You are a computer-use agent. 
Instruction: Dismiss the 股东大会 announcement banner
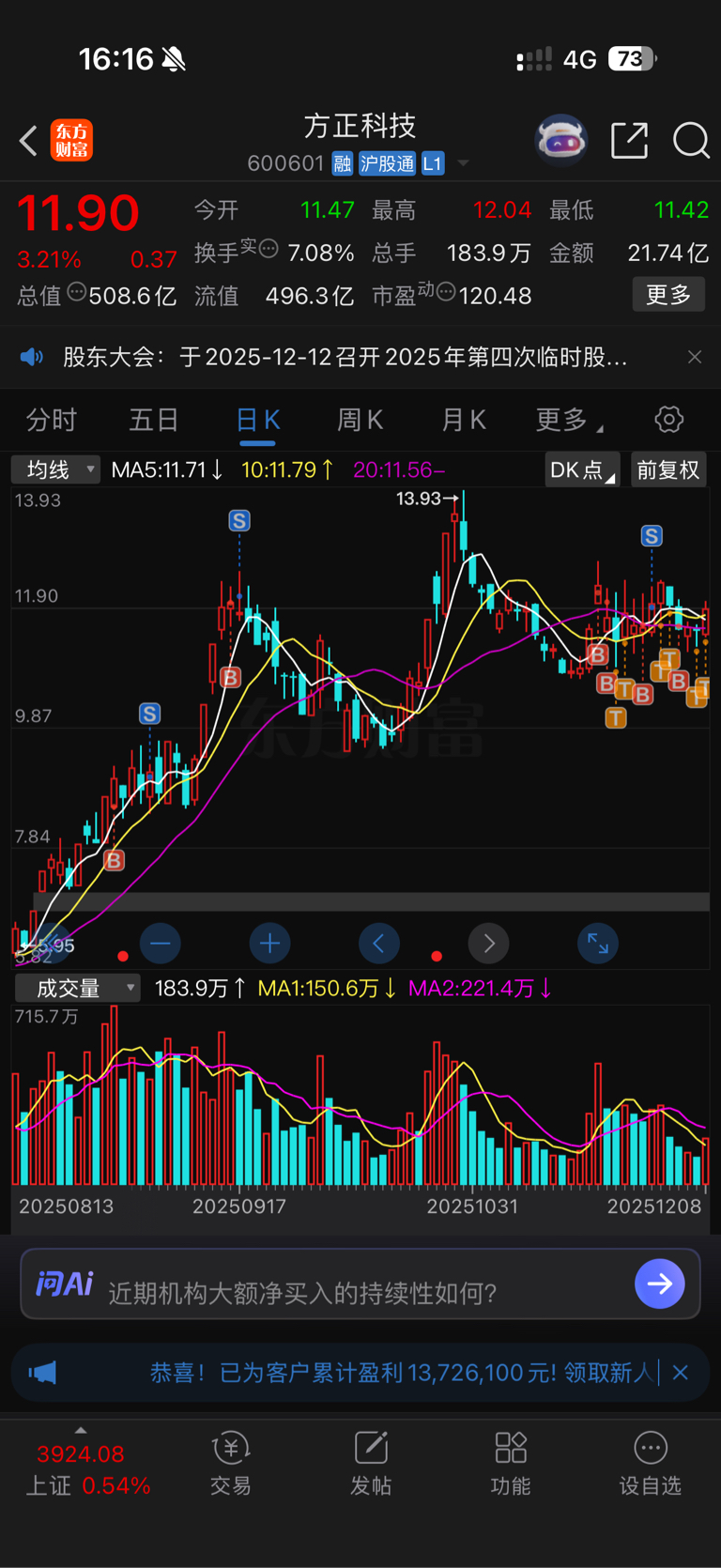pyautogui.click(x=695, y=357)
